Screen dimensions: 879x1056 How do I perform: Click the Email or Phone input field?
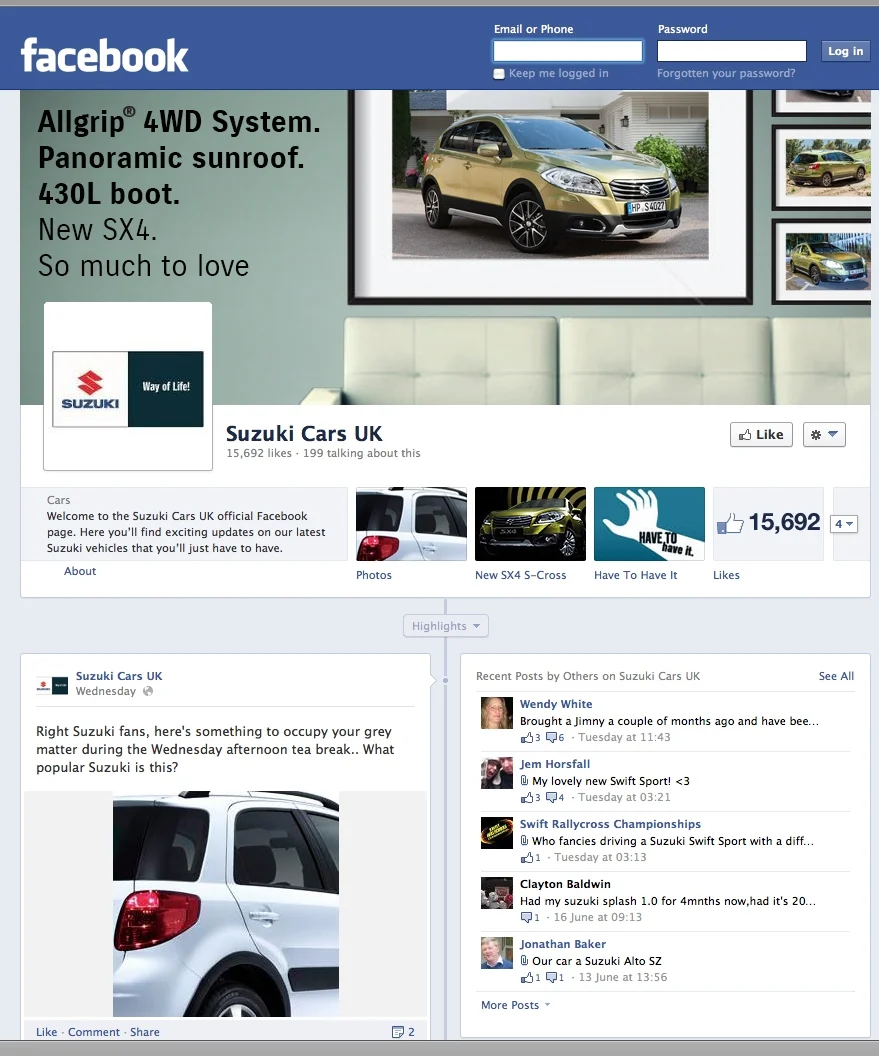[x=567, y=50]
